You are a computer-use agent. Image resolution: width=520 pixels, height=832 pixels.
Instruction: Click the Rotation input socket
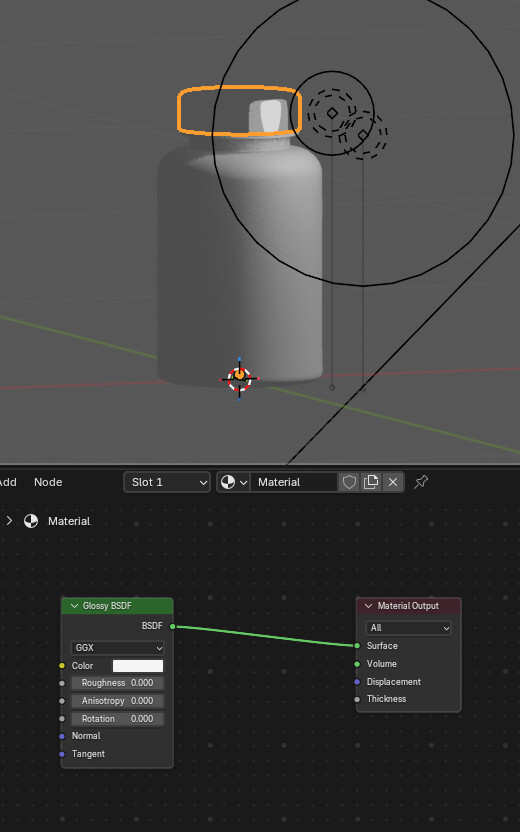click(x=62, y=718)
